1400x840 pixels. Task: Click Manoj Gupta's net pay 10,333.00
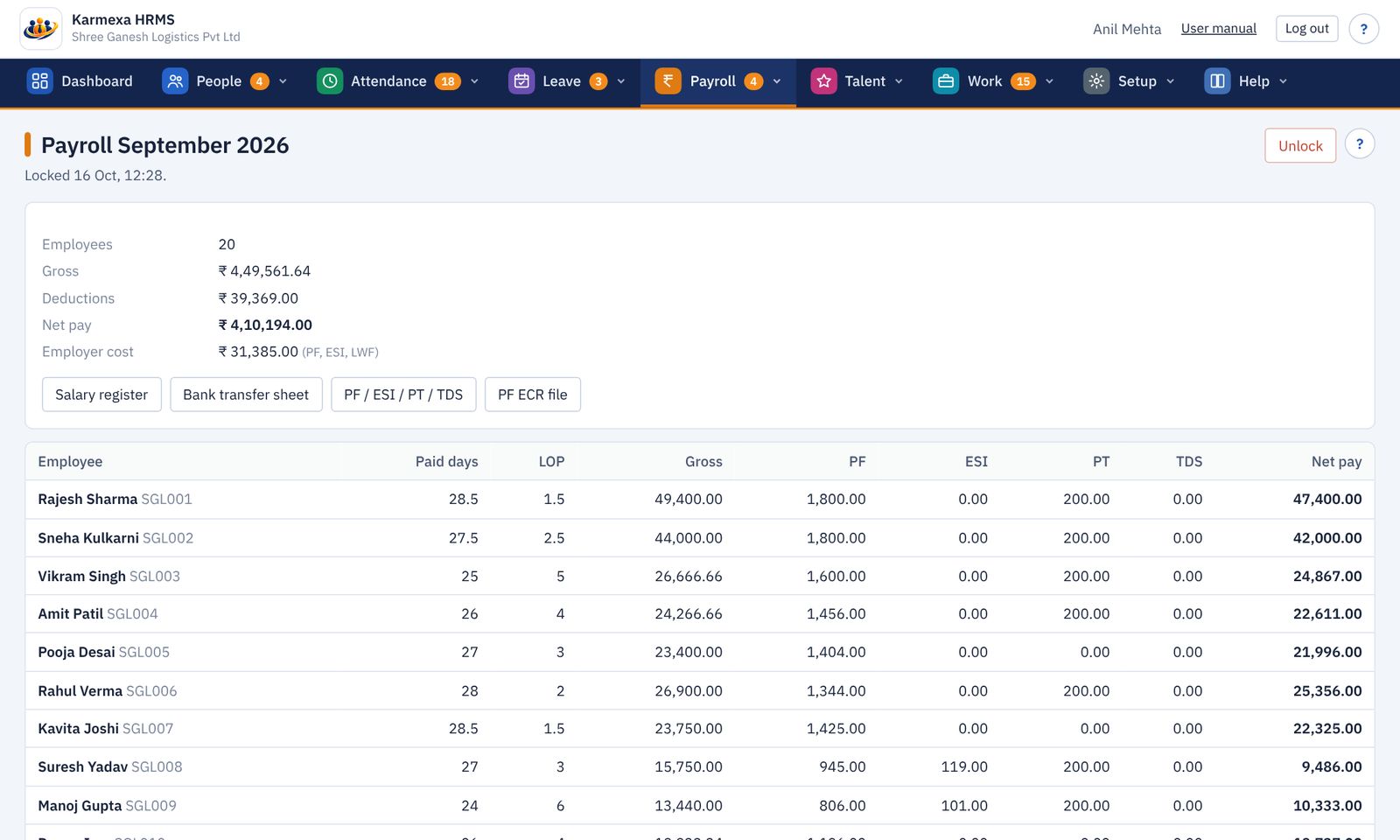coord(1327,806)
